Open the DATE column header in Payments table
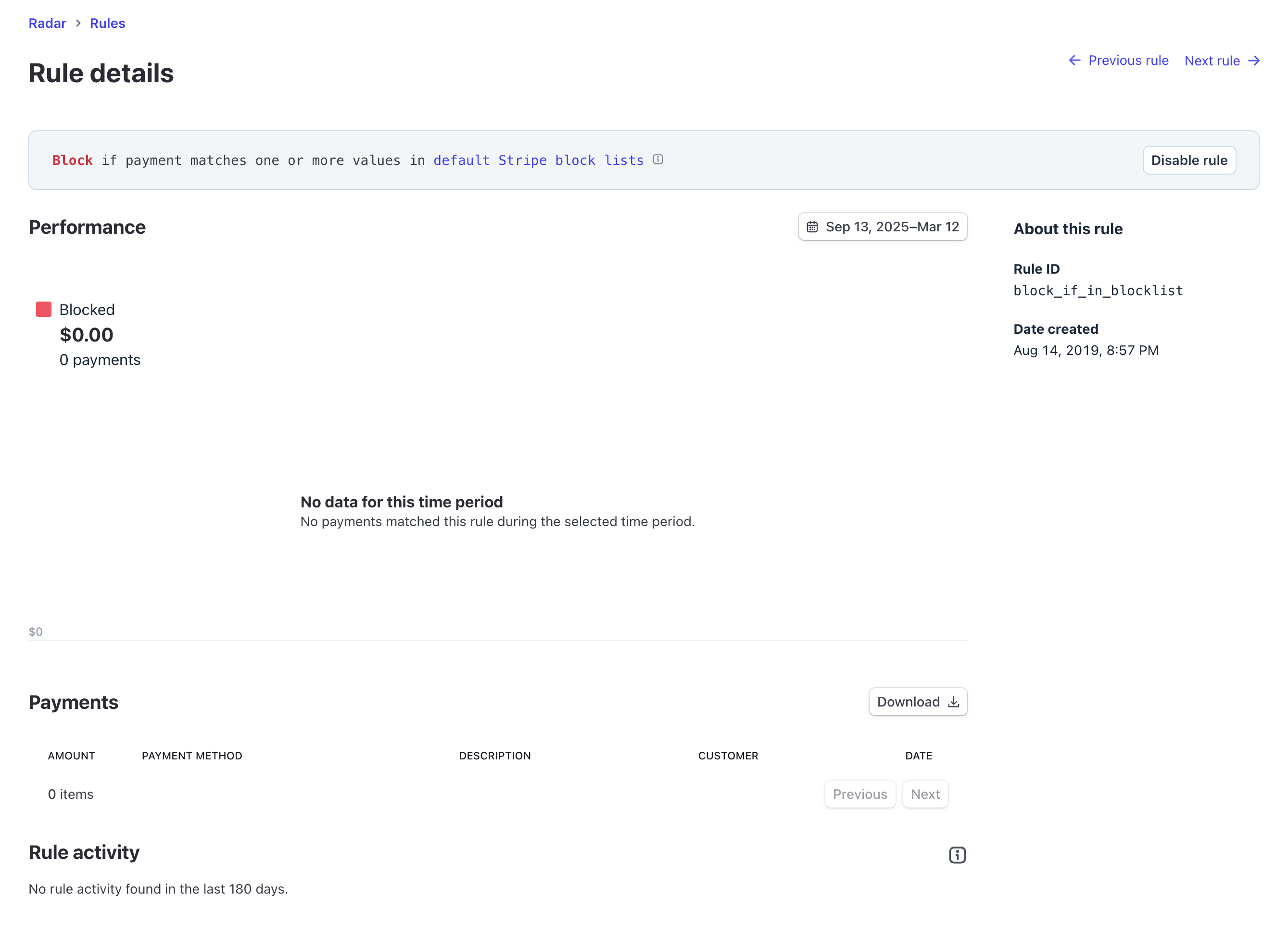Screen dimensions: 1288x934 (918, 756)
